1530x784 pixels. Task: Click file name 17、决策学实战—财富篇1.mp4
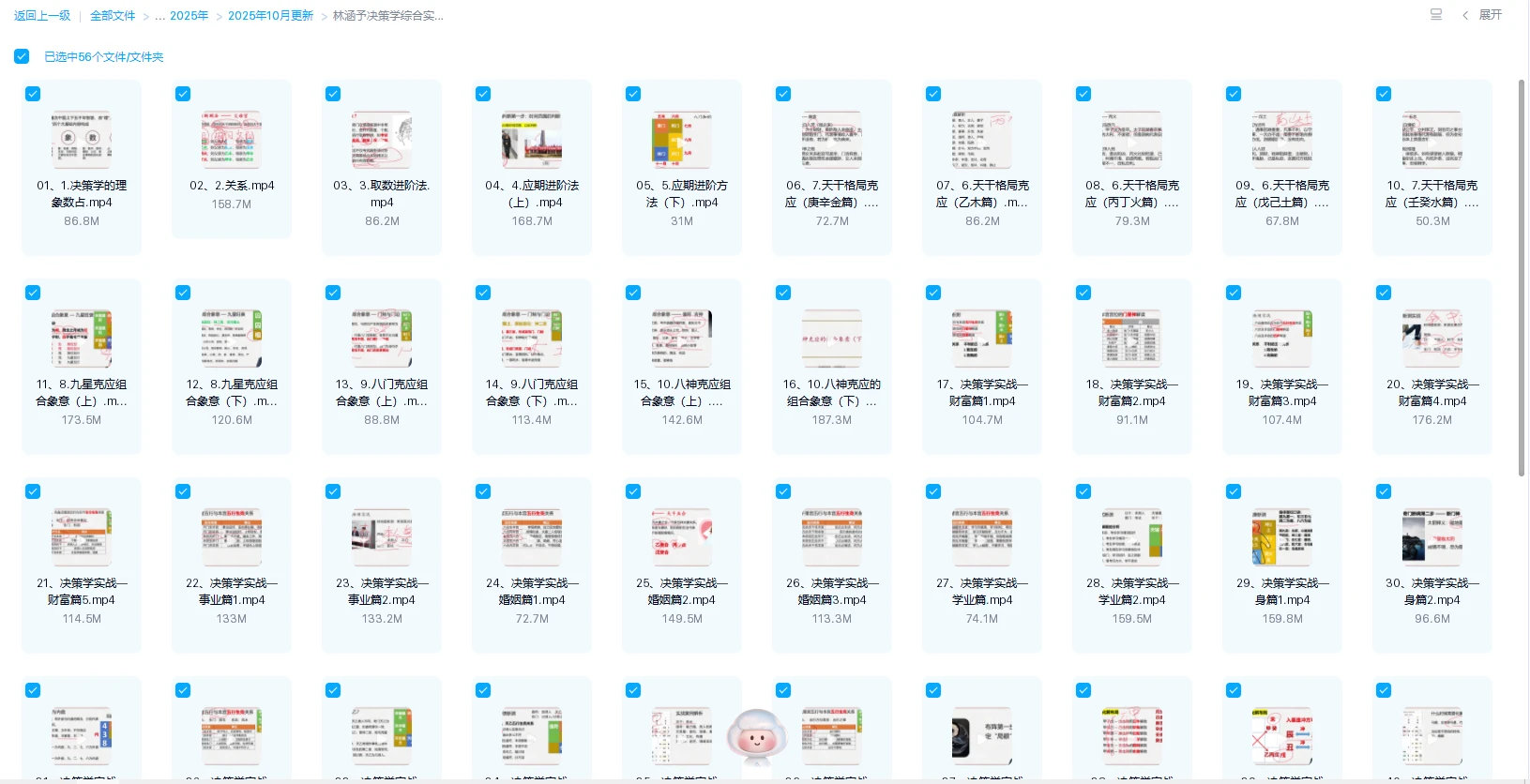(x=982, y=393)
